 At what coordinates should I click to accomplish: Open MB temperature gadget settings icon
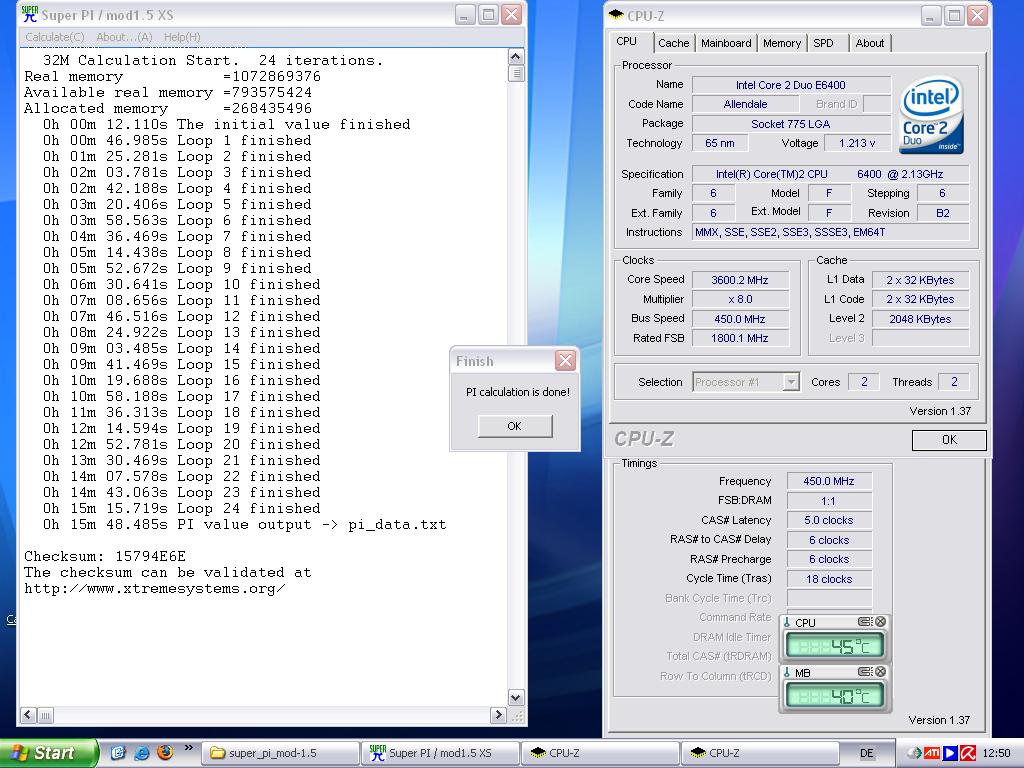(865, 671)
